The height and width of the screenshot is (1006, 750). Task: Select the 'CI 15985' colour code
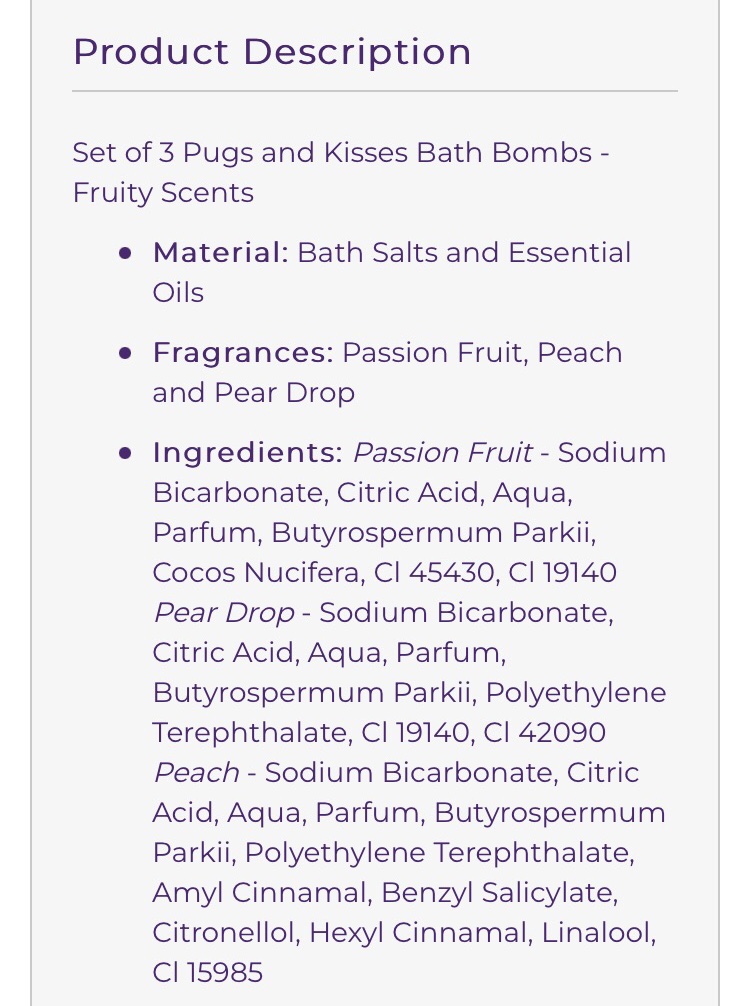tap(208, 973)
